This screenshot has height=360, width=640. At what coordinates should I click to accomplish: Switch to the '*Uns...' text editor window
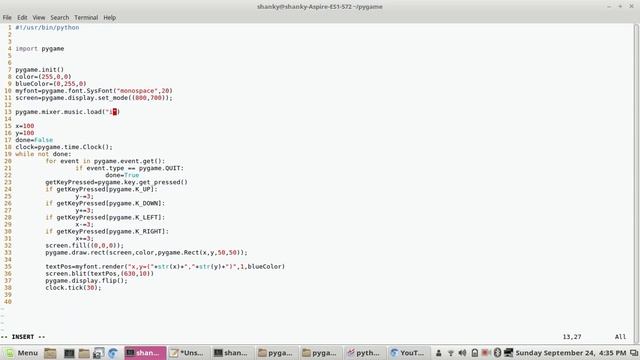(x=188, y=353)
